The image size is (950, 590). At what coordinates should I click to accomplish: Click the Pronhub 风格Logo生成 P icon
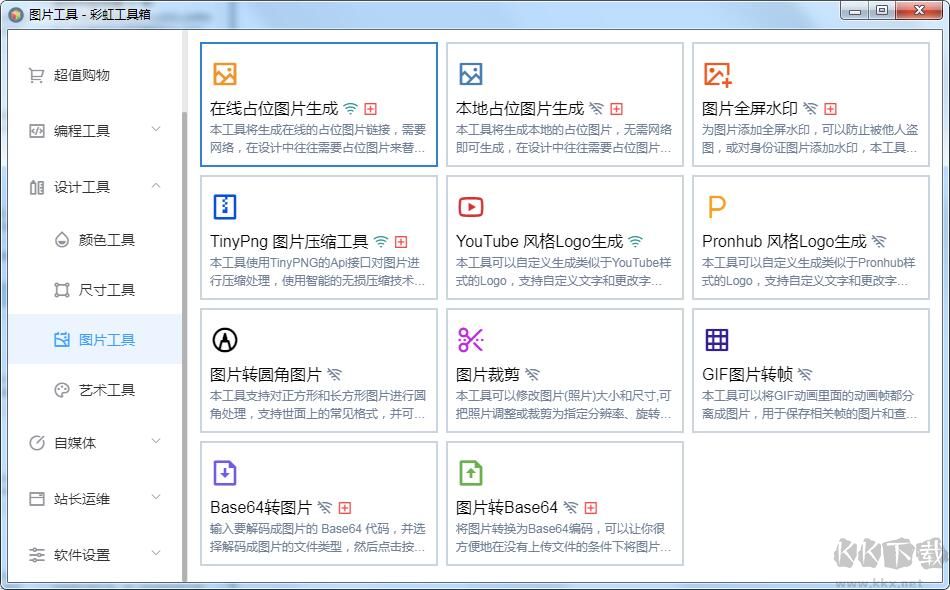pyautogui.click(x=716, y=207)
